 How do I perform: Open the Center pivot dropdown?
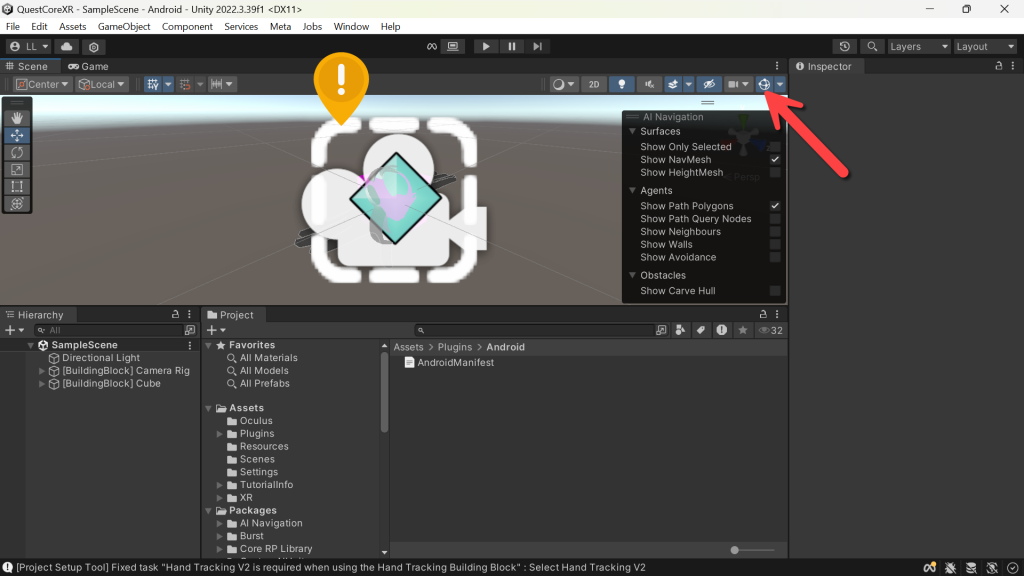tap(42, 84)
